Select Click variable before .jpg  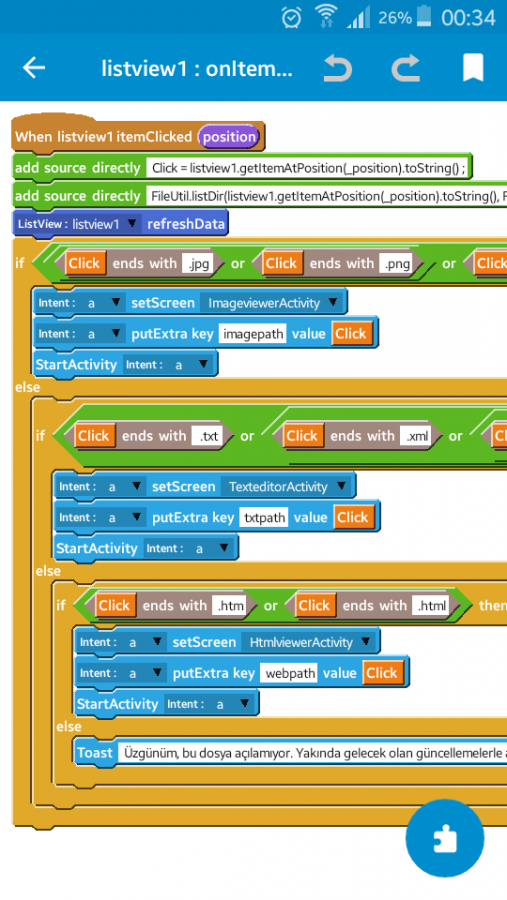click(84, 263)
